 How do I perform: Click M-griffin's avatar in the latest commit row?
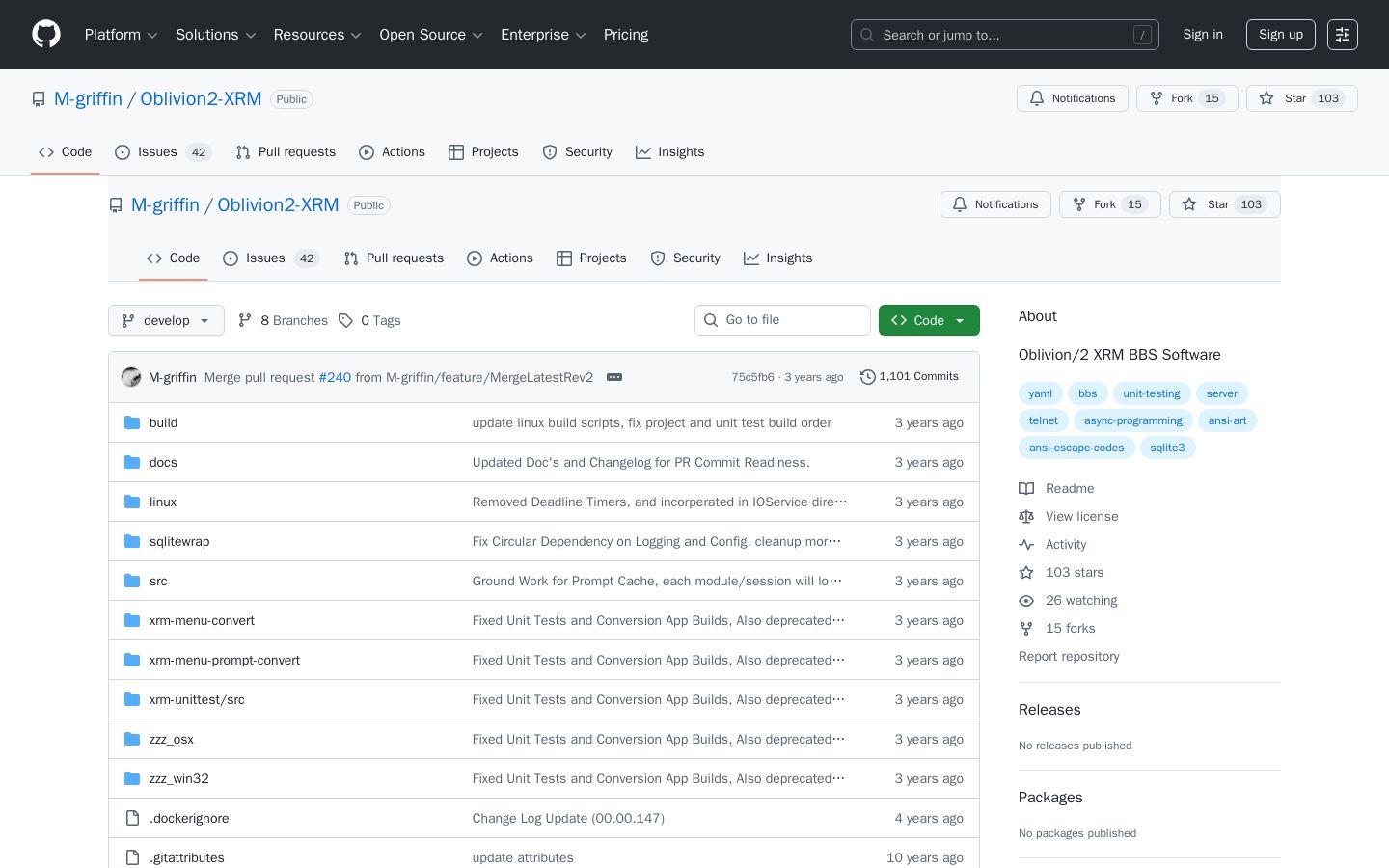(131, 377)
